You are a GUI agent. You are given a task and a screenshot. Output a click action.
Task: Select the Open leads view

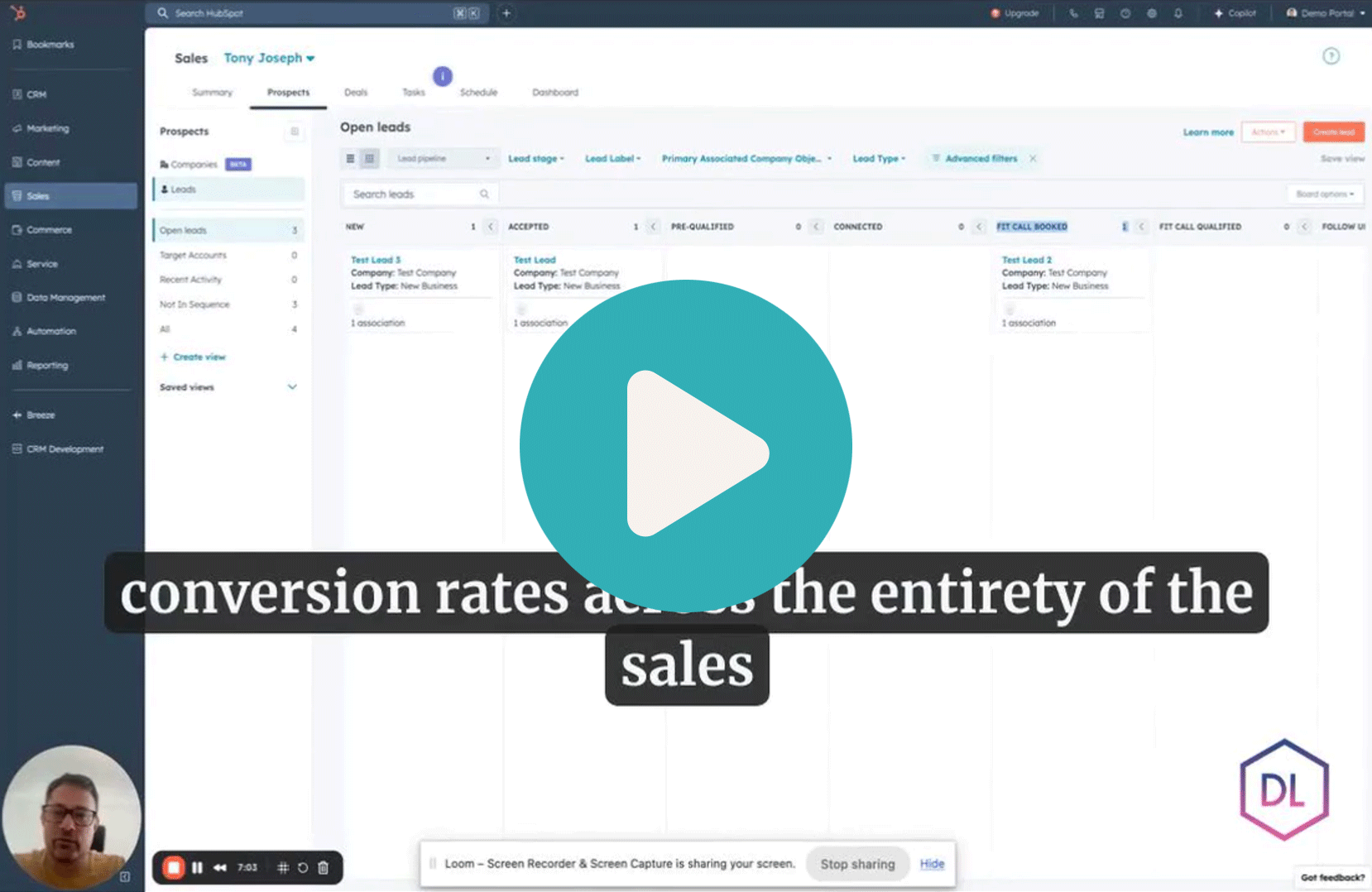228,230
